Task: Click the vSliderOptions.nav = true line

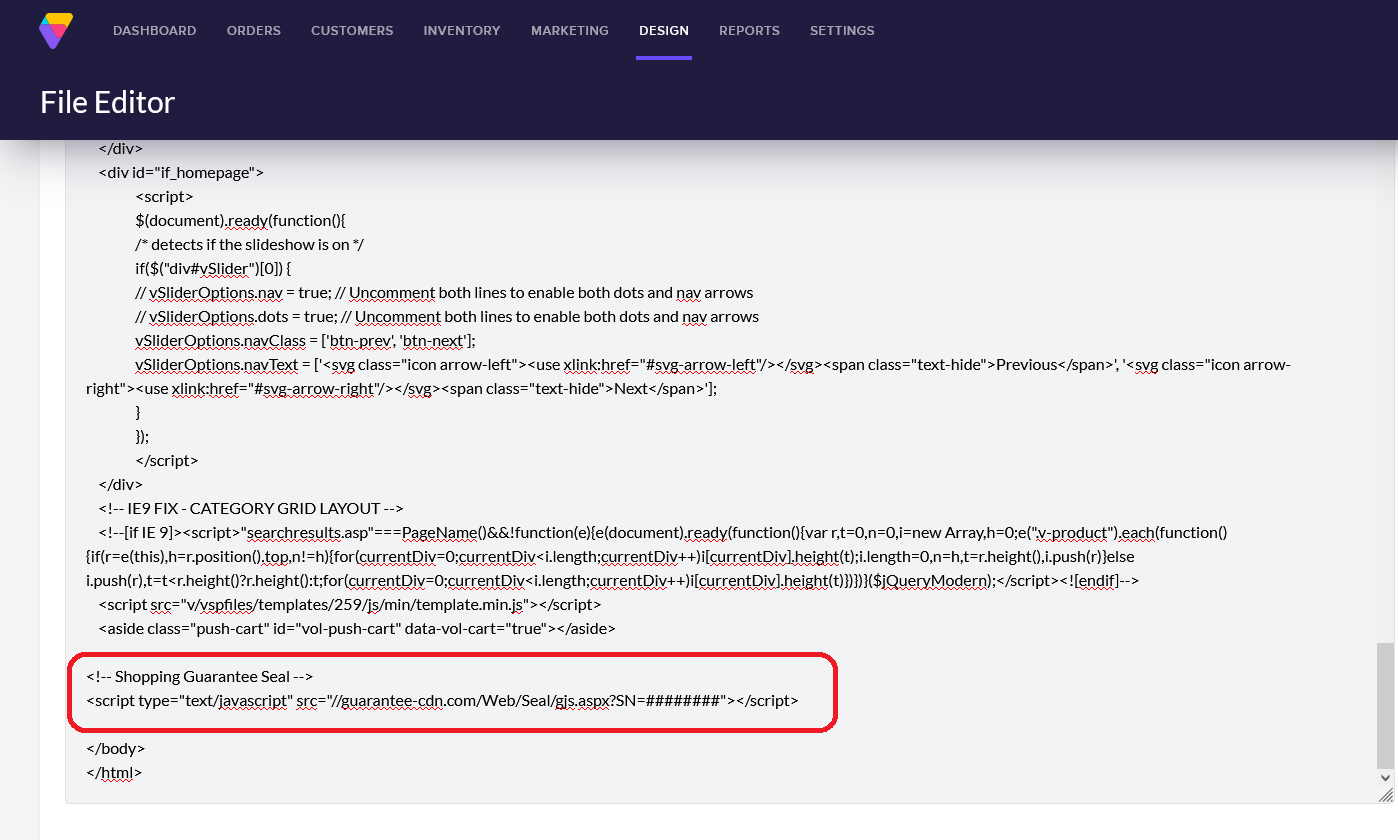Action: coord(444,293)
